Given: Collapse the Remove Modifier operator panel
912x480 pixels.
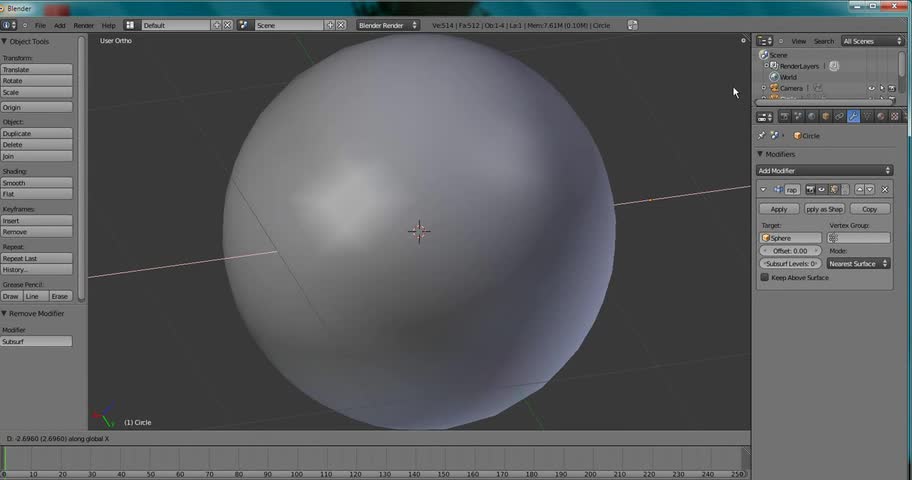Looking at the screenshot, I should 5,314.
